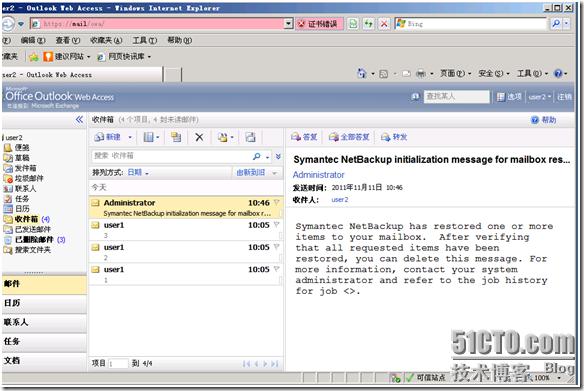Switch to Calendar module (日历)
This screenshot has height=391, width=584.
click(44, 303)
